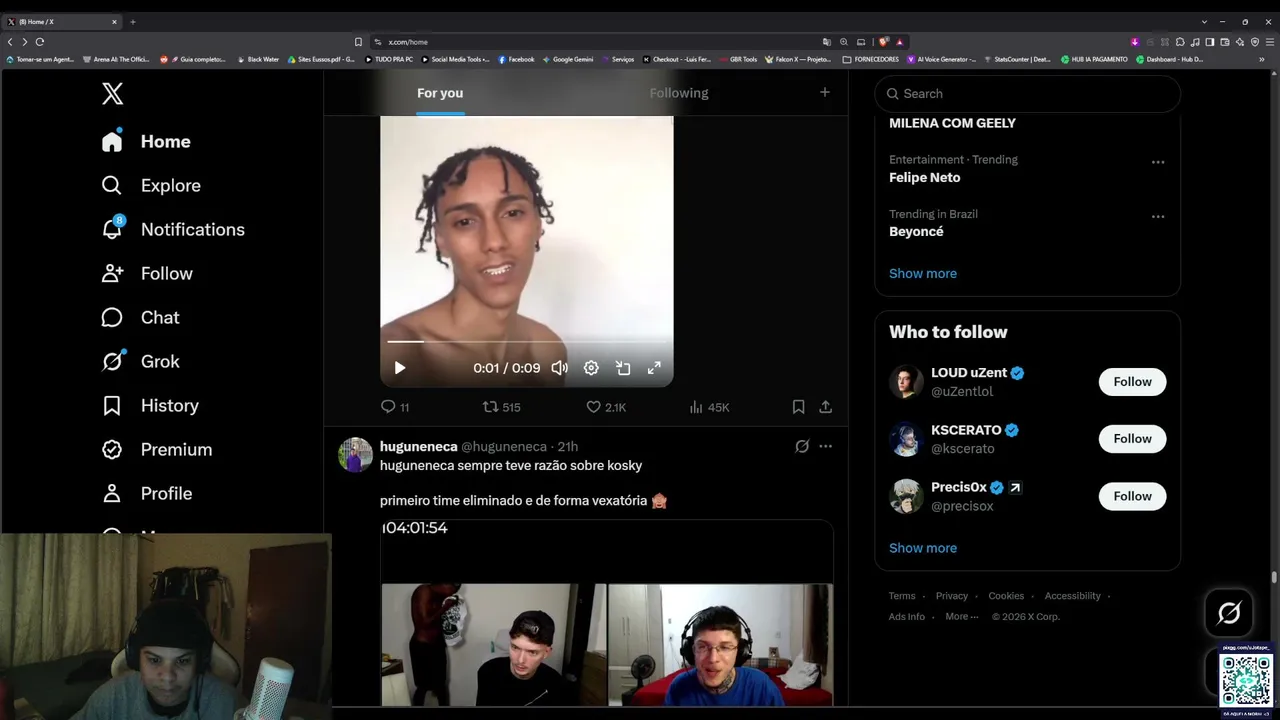Expand the More footer menu
1280x720 pixels.
[x=962, y=617]
